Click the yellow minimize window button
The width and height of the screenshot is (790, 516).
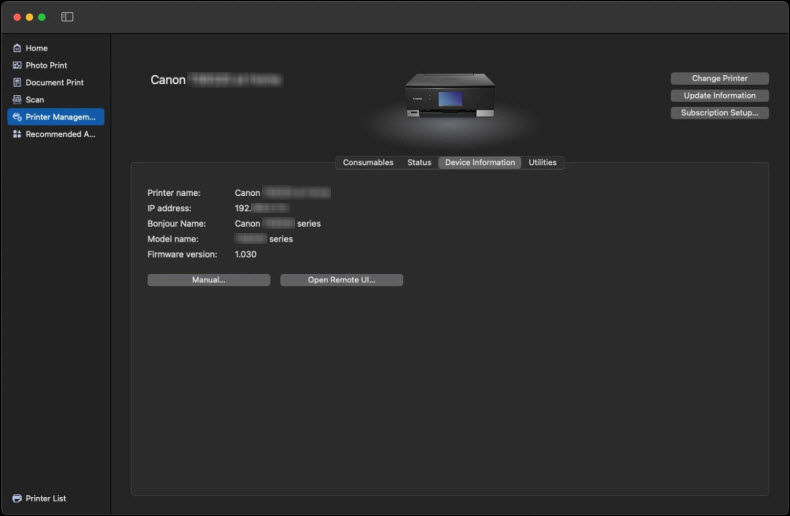[x=29, y=17]
